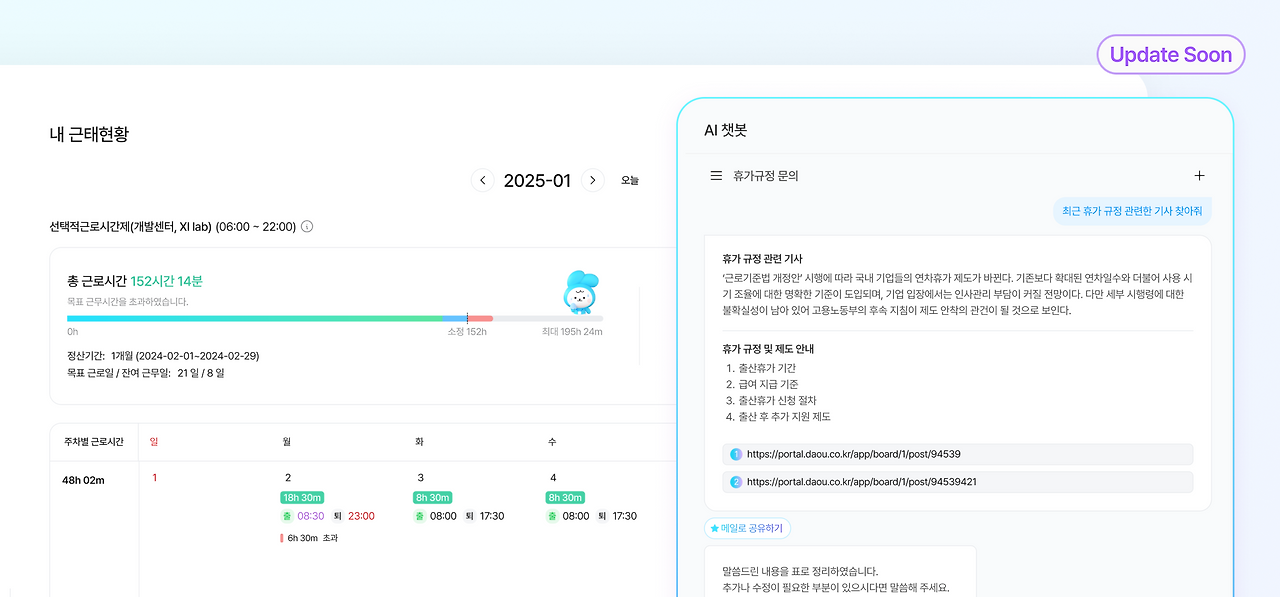Click the number 1 badge before first link
Image resolution: width=1280 pixels, height=597 pixels.
click(x=736, y=454)
